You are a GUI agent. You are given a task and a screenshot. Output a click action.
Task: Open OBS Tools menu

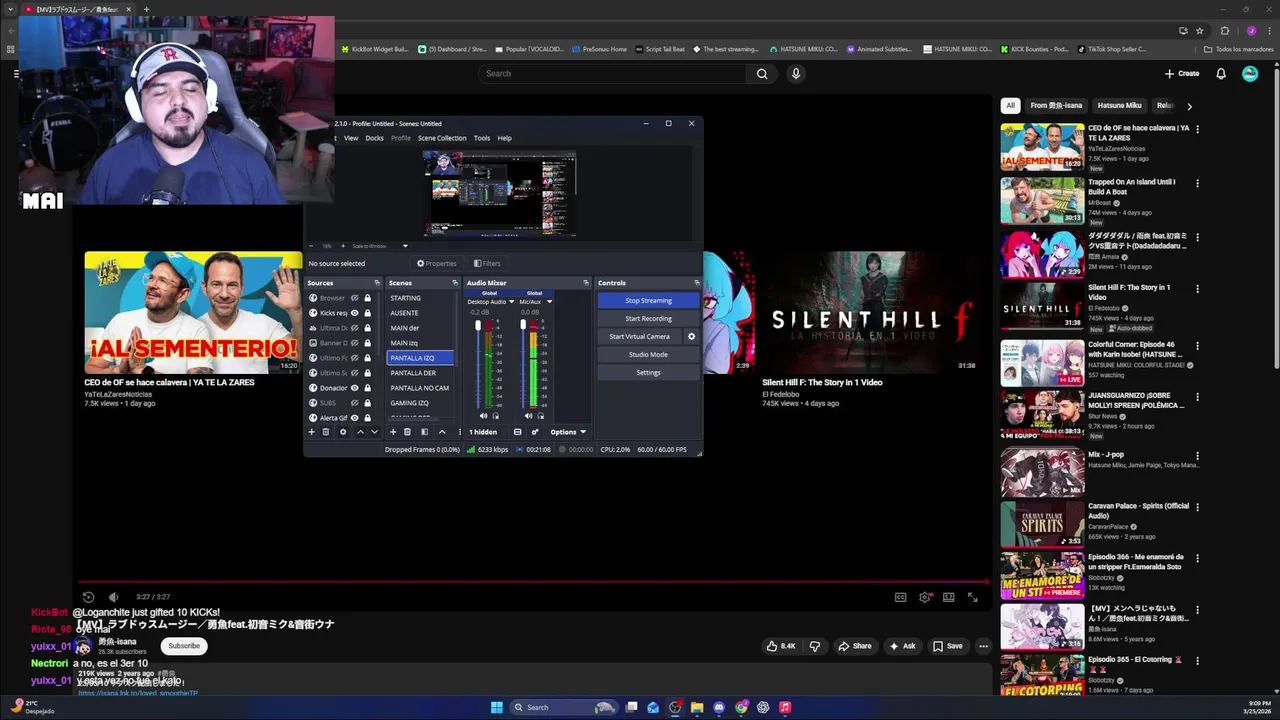click(482, 138)
